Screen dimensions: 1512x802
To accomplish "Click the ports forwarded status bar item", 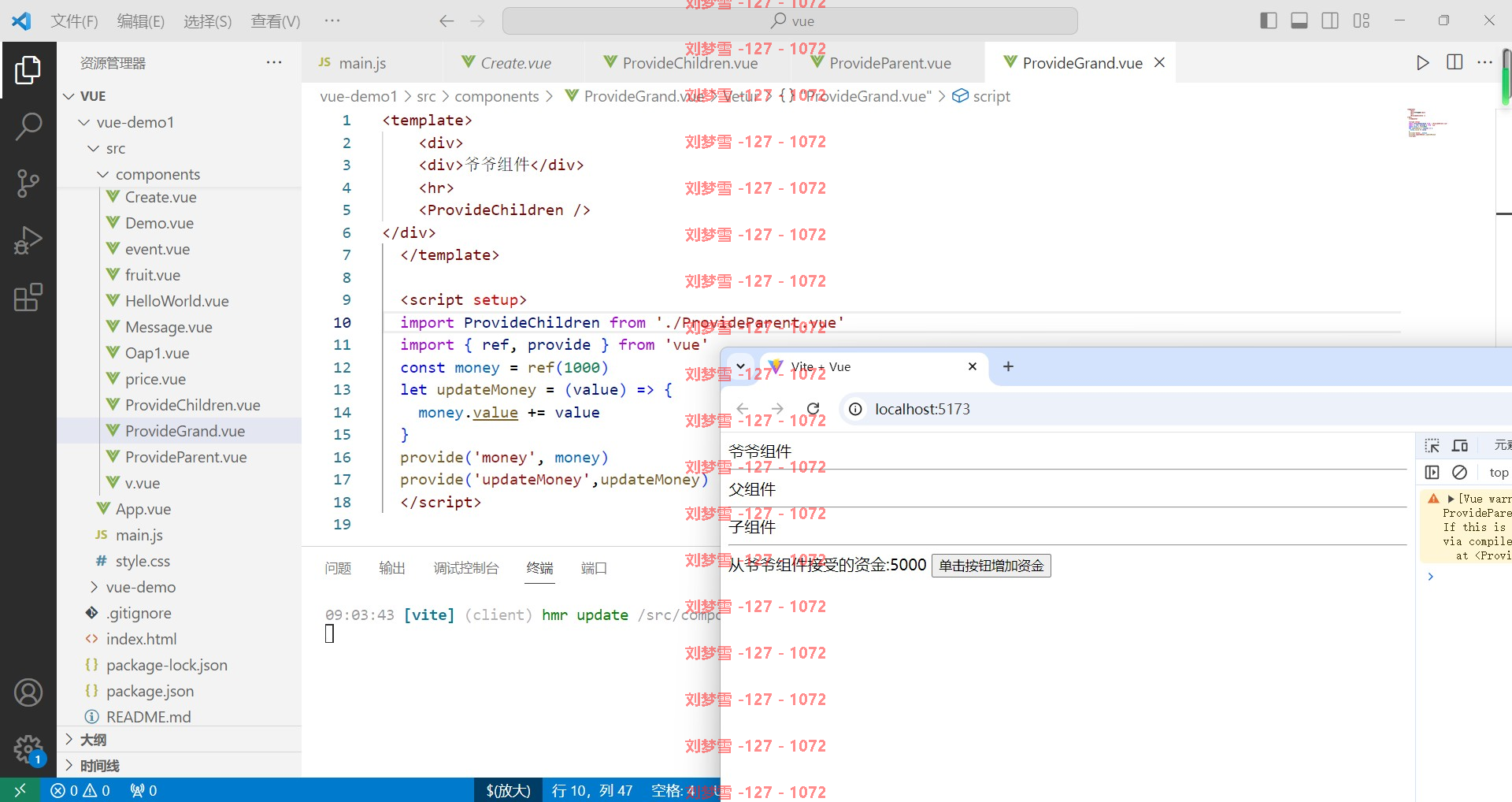I will click(x=143, y=790).
